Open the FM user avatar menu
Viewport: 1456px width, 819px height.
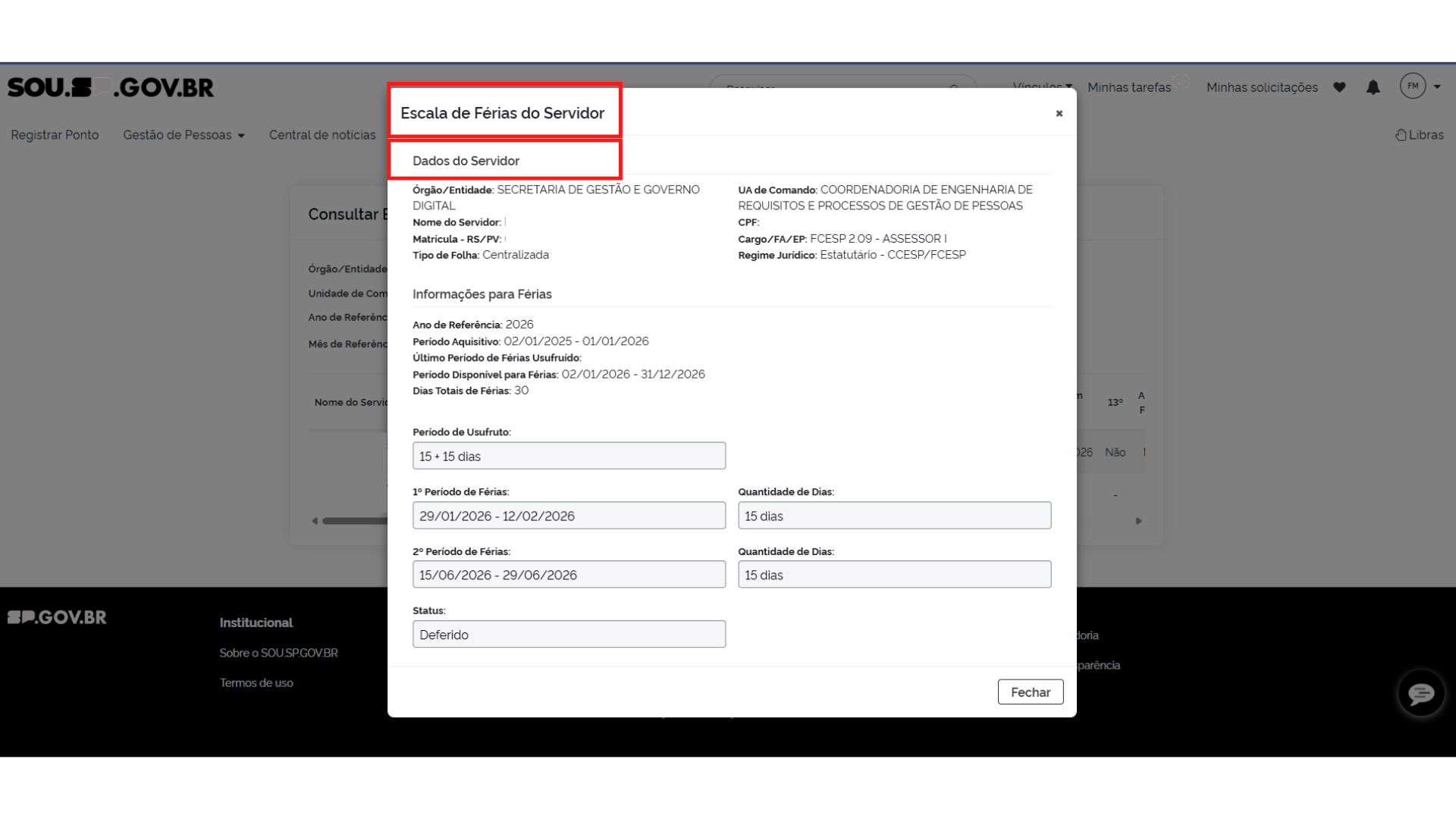(x=1412, y=86)
